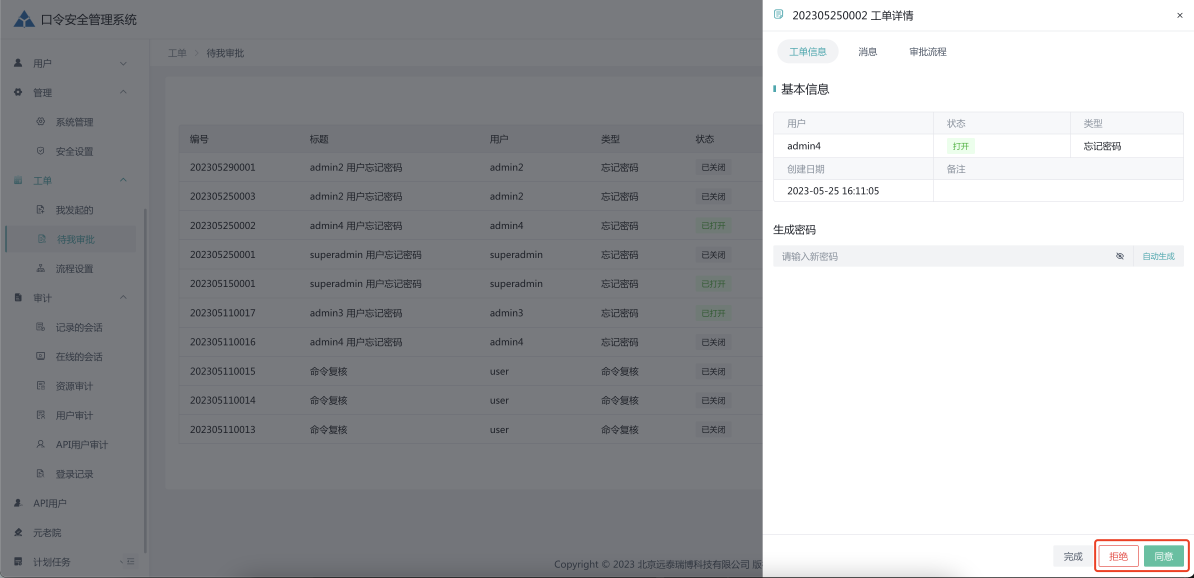Viewport: 1194px width, 578px height.
Task: Click the 登录记录 icon in the sidebar
Action: (40, 473)
